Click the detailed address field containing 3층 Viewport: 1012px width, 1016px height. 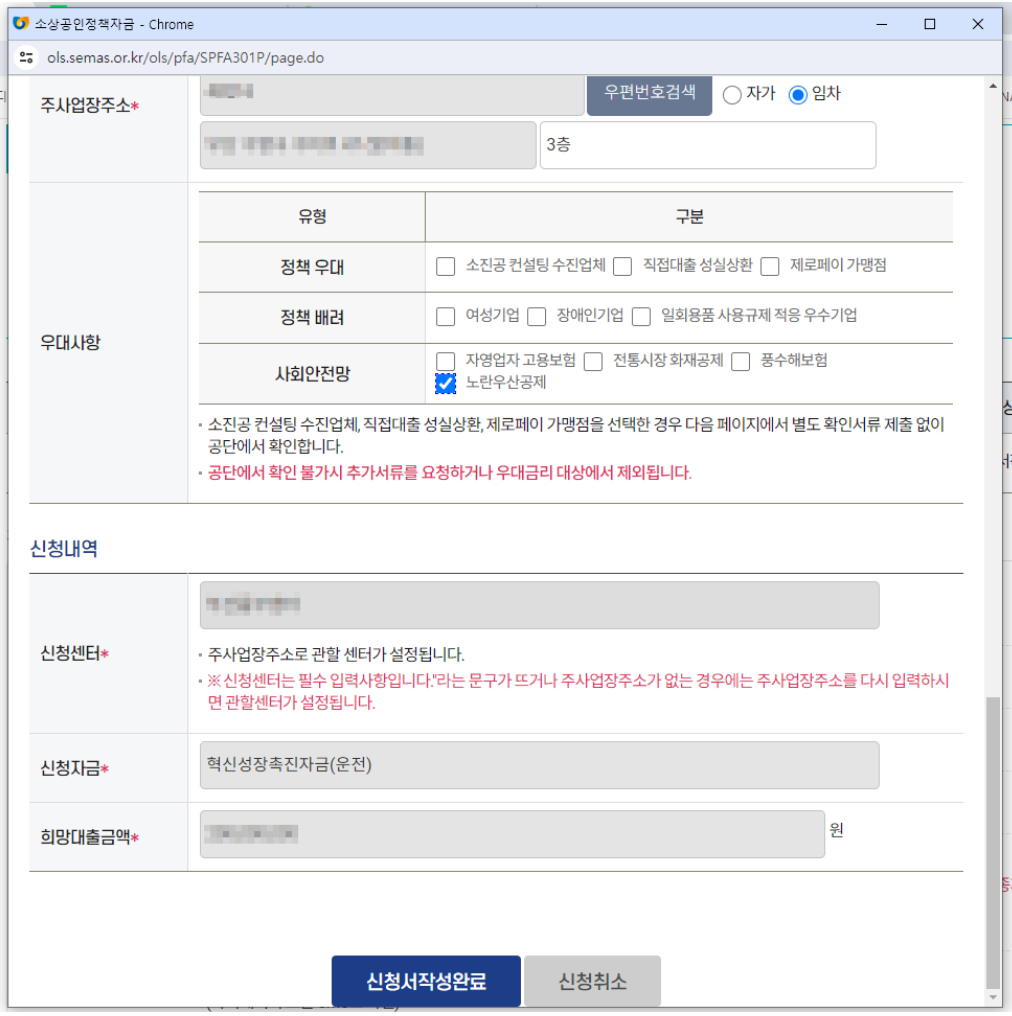(x=707, y=145)
